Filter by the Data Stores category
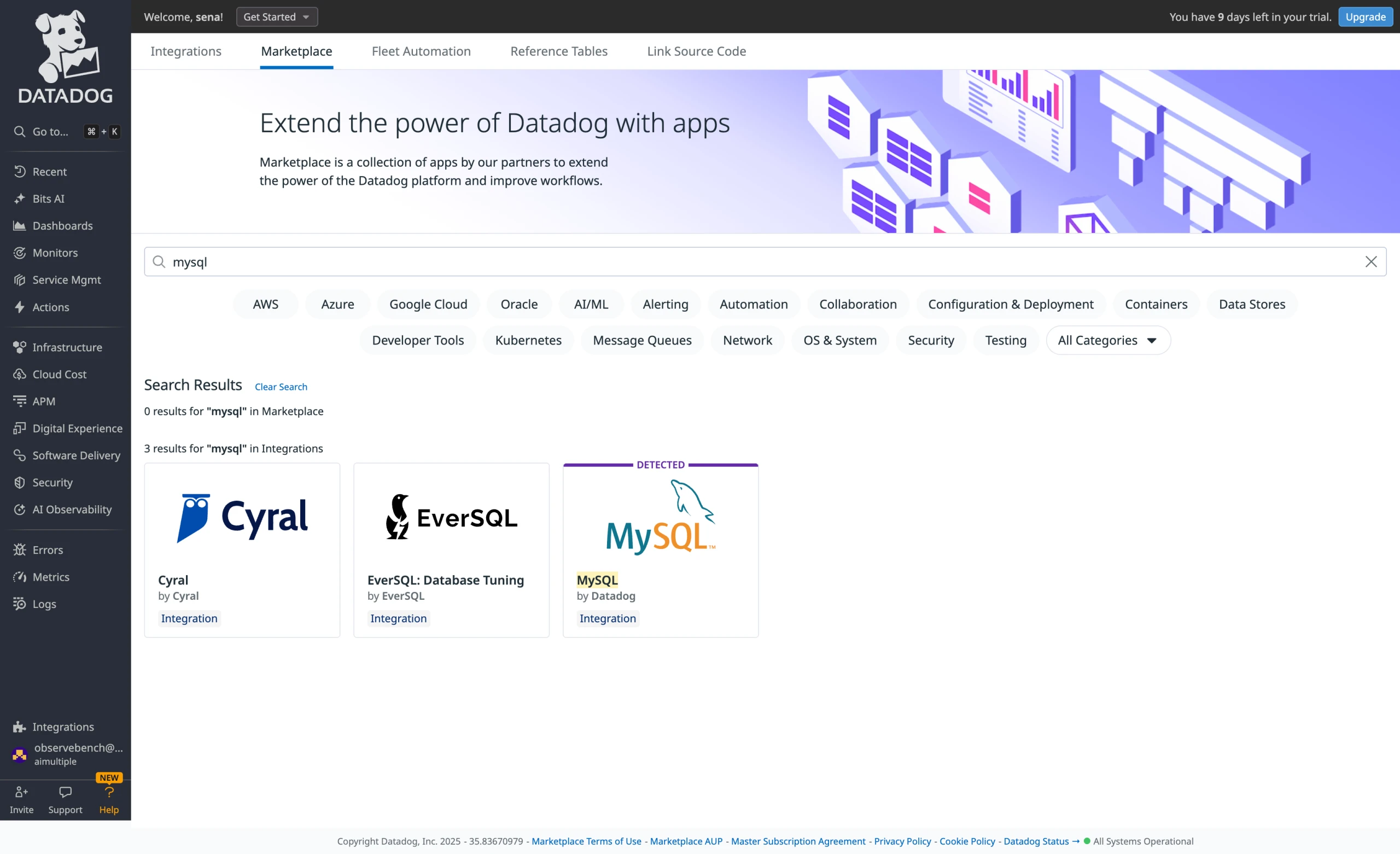The width and height of the screenshot is (1400, 854). click(1252, 304)
